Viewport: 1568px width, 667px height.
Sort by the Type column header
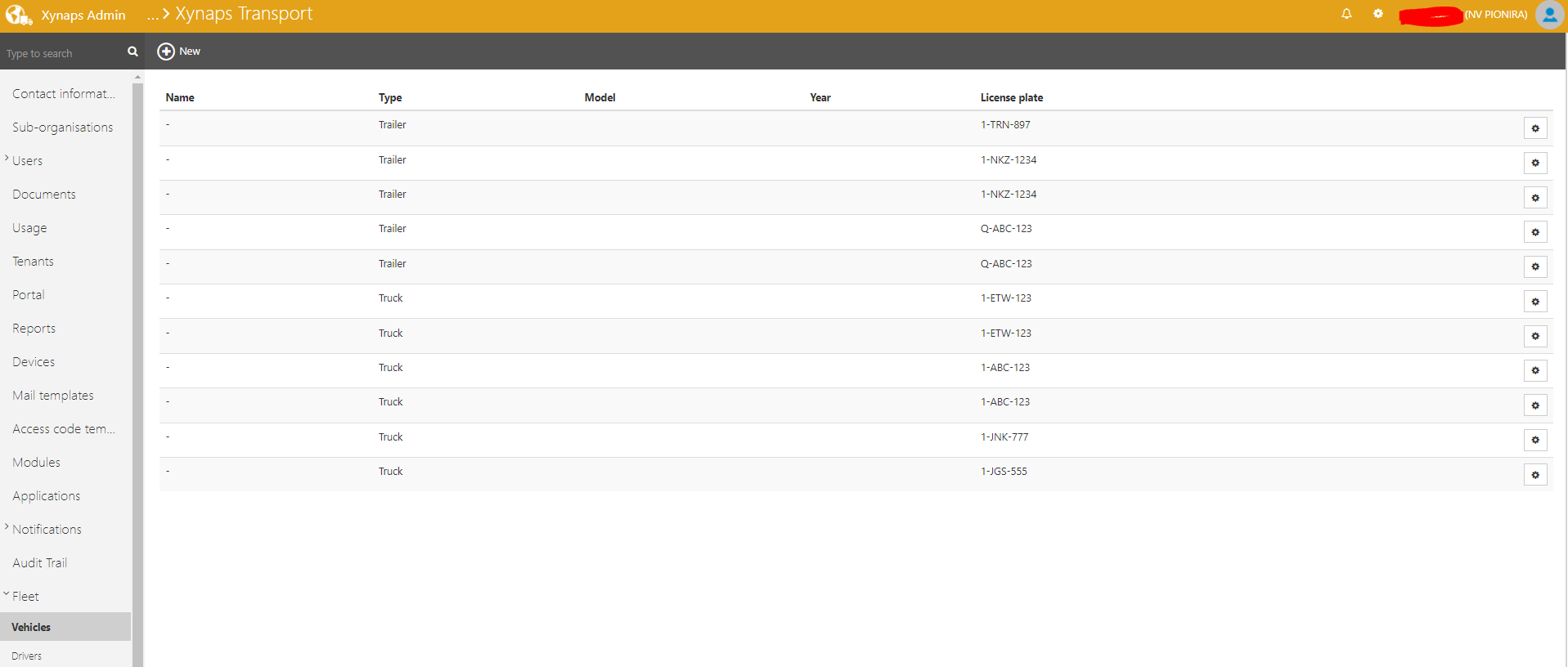(x=390, y=97)
